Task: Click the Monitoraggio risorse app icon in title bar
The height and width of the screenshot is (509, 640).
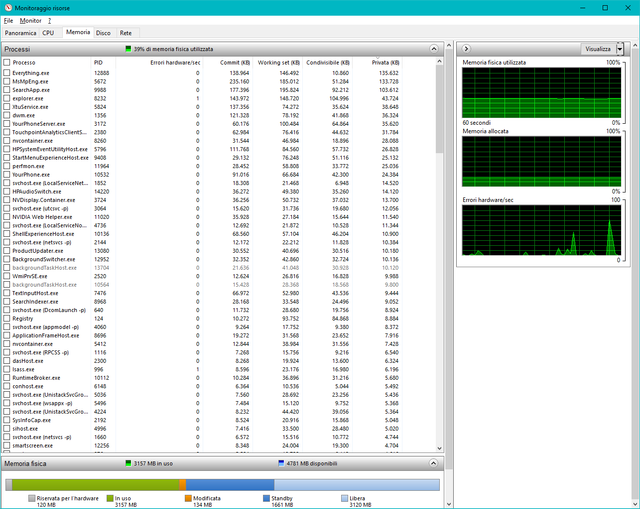Action: (8, 8)
